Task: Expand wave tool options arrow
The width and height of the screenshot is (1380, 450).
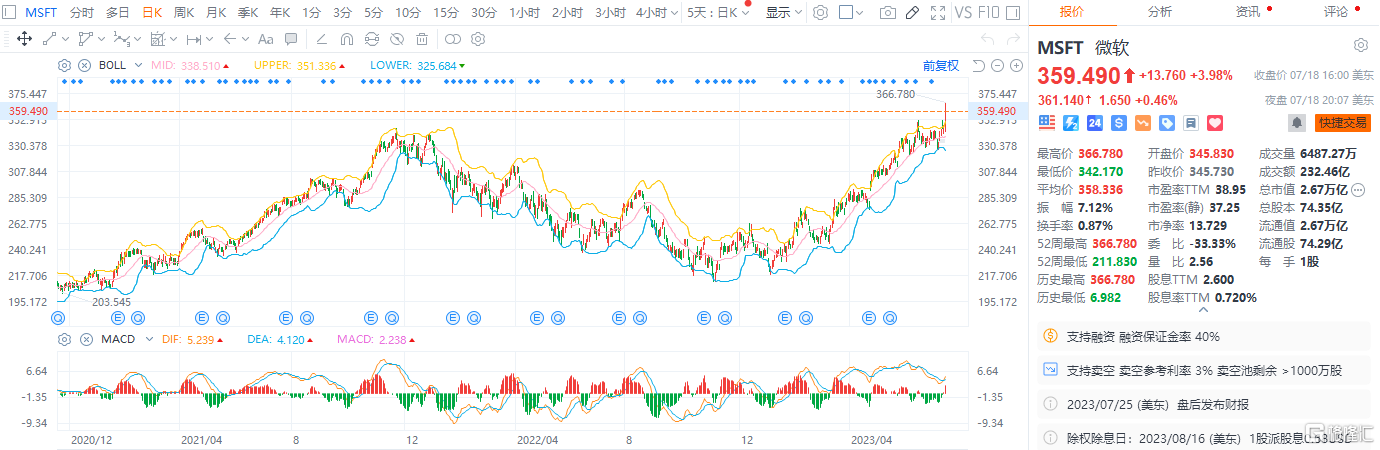Action: [137, 39]
